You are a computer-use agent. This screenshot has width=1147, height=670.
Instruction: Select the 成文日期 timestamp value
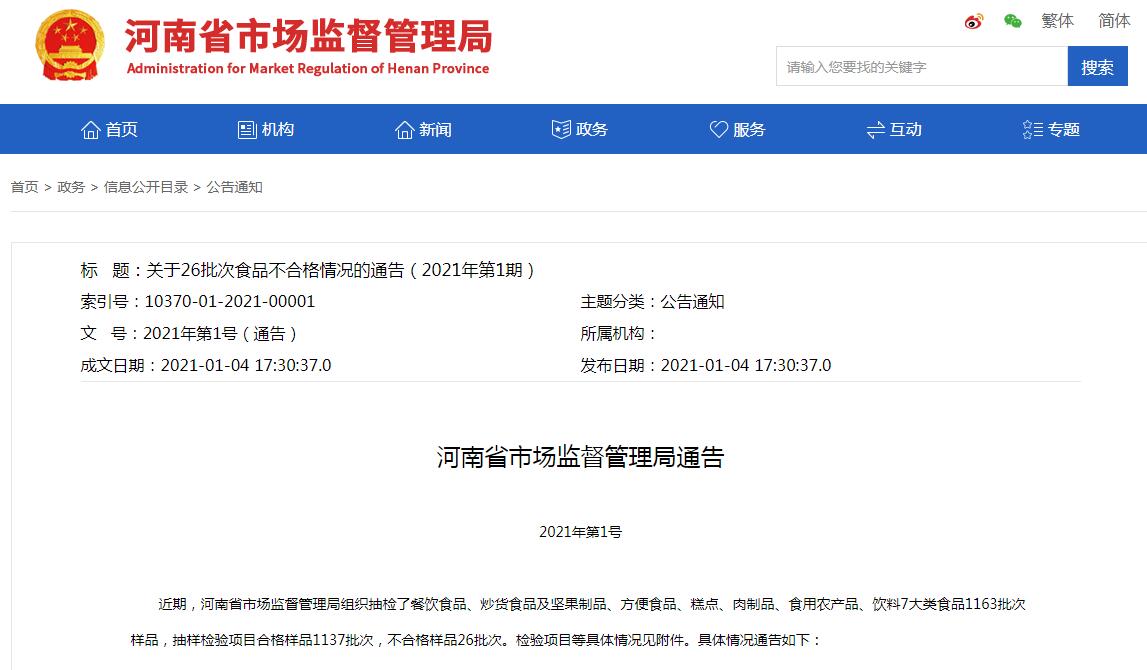coord(246,365)
